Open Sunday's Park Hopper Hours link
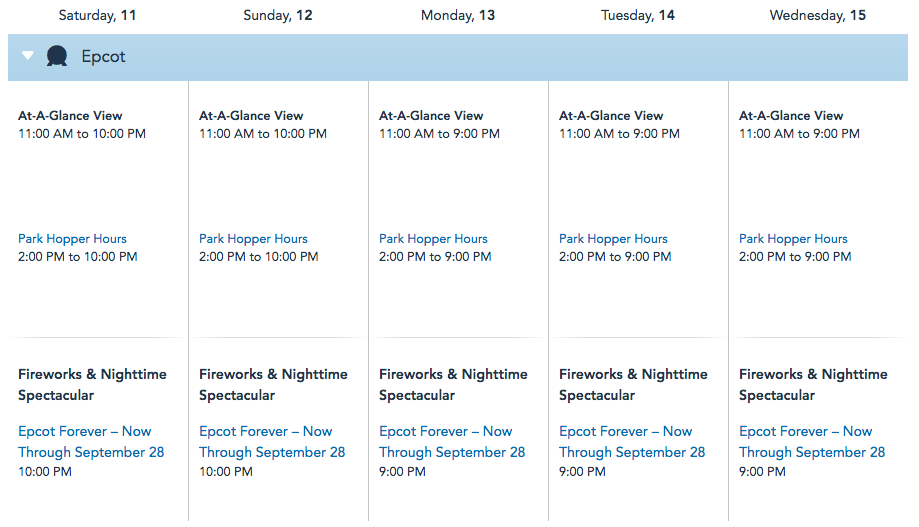The height and width of the screenshot is (527, 919). 253,239
